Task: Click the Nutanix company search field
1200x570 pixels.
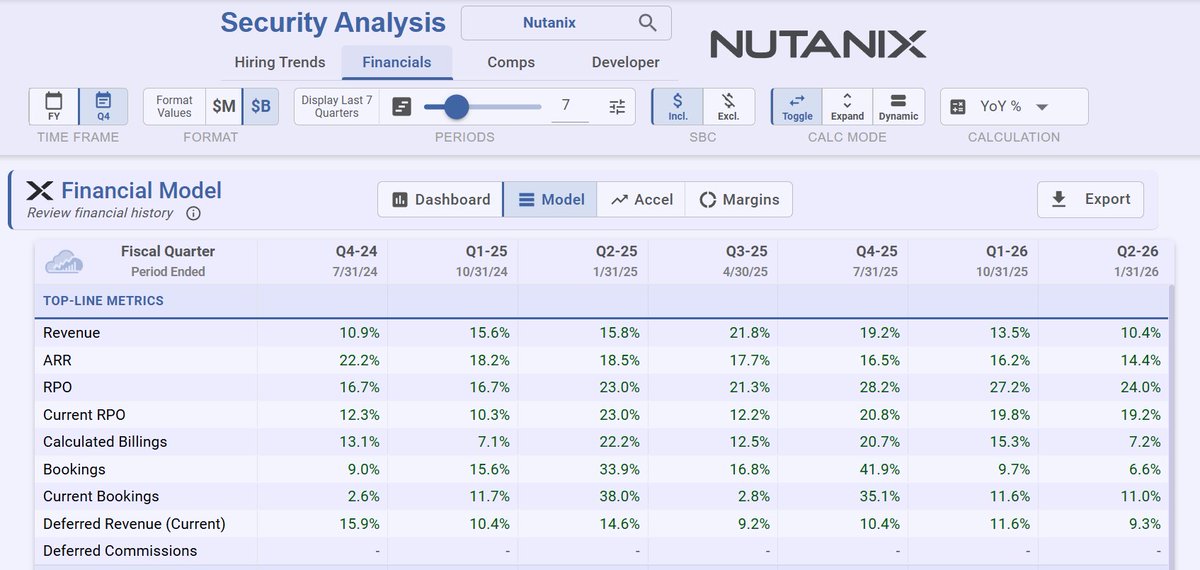Action: pos(566,22)
